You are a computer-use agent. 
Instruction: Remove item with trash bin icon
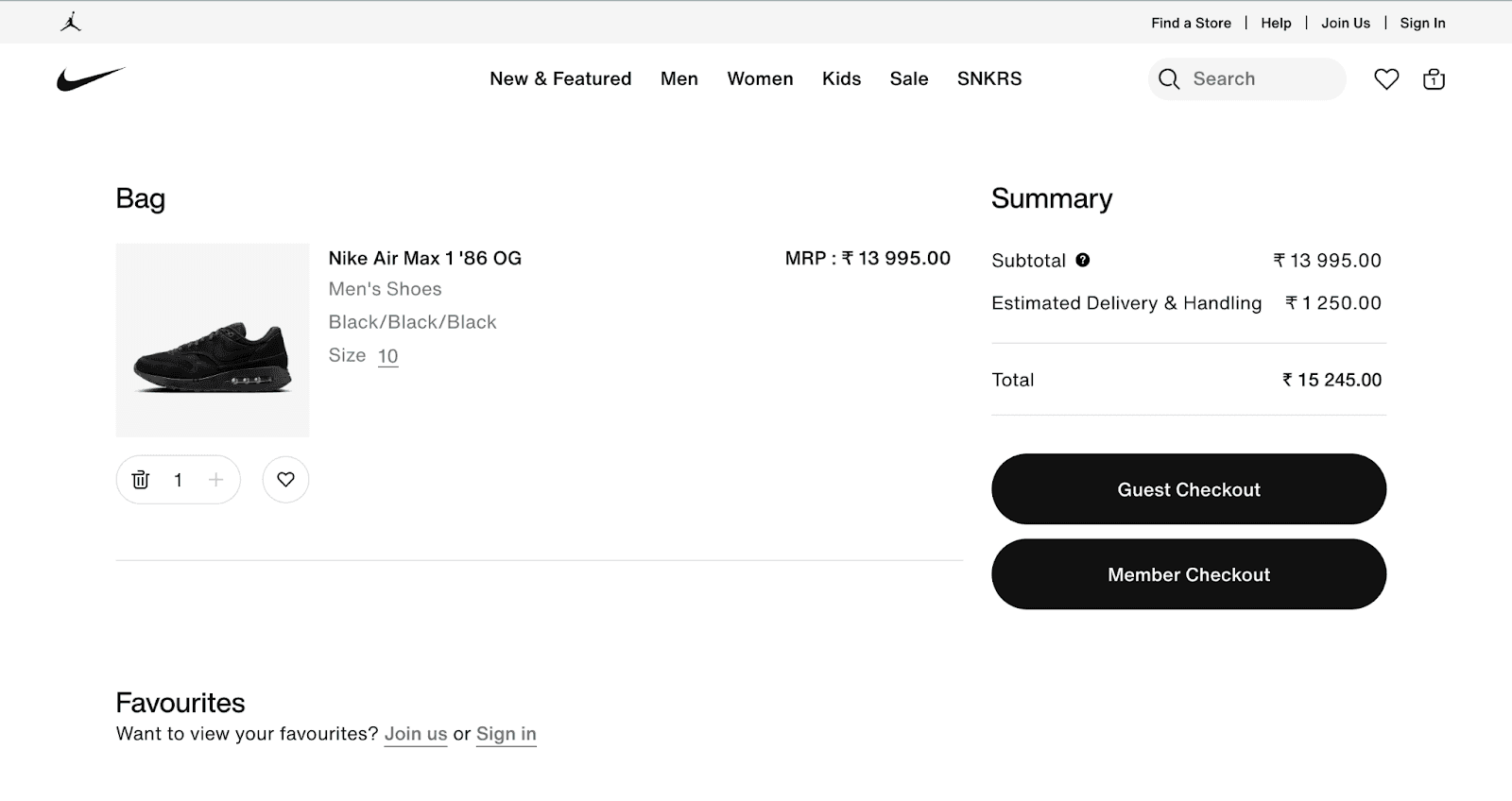click(141, 480)
